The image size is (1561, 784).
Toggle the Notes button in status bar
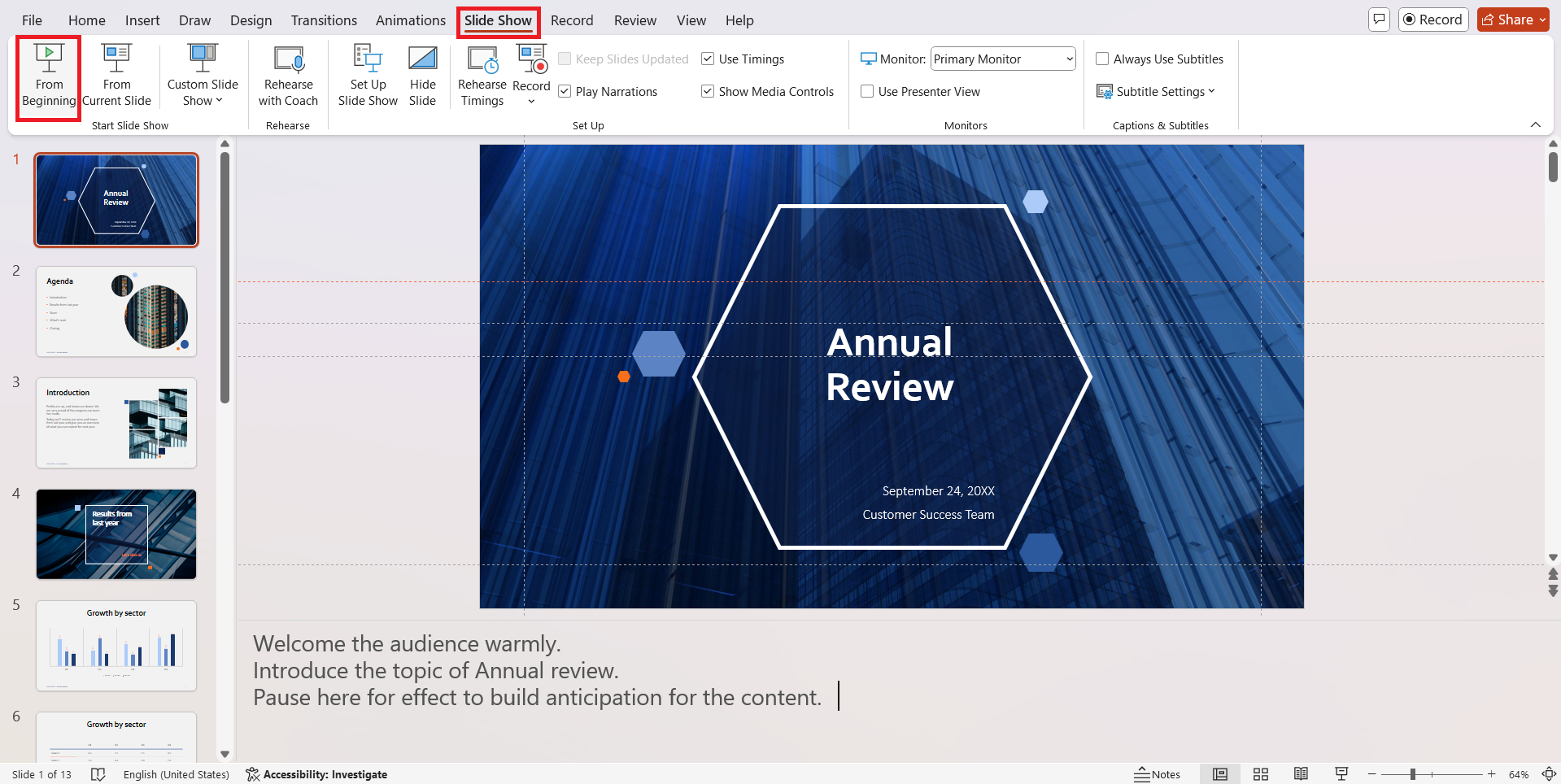[1158, 774]
